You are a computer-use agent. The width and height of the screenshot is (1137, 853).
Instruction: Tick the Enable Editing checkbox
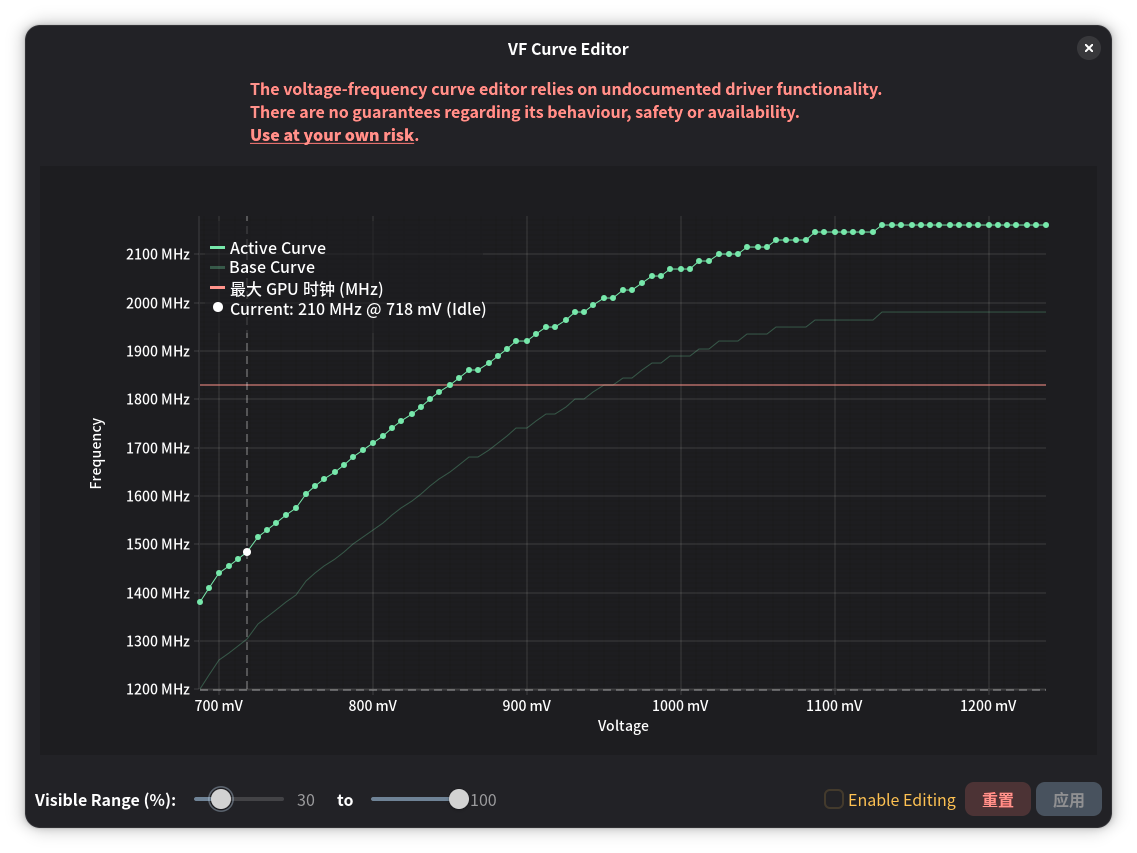point(833,799)
